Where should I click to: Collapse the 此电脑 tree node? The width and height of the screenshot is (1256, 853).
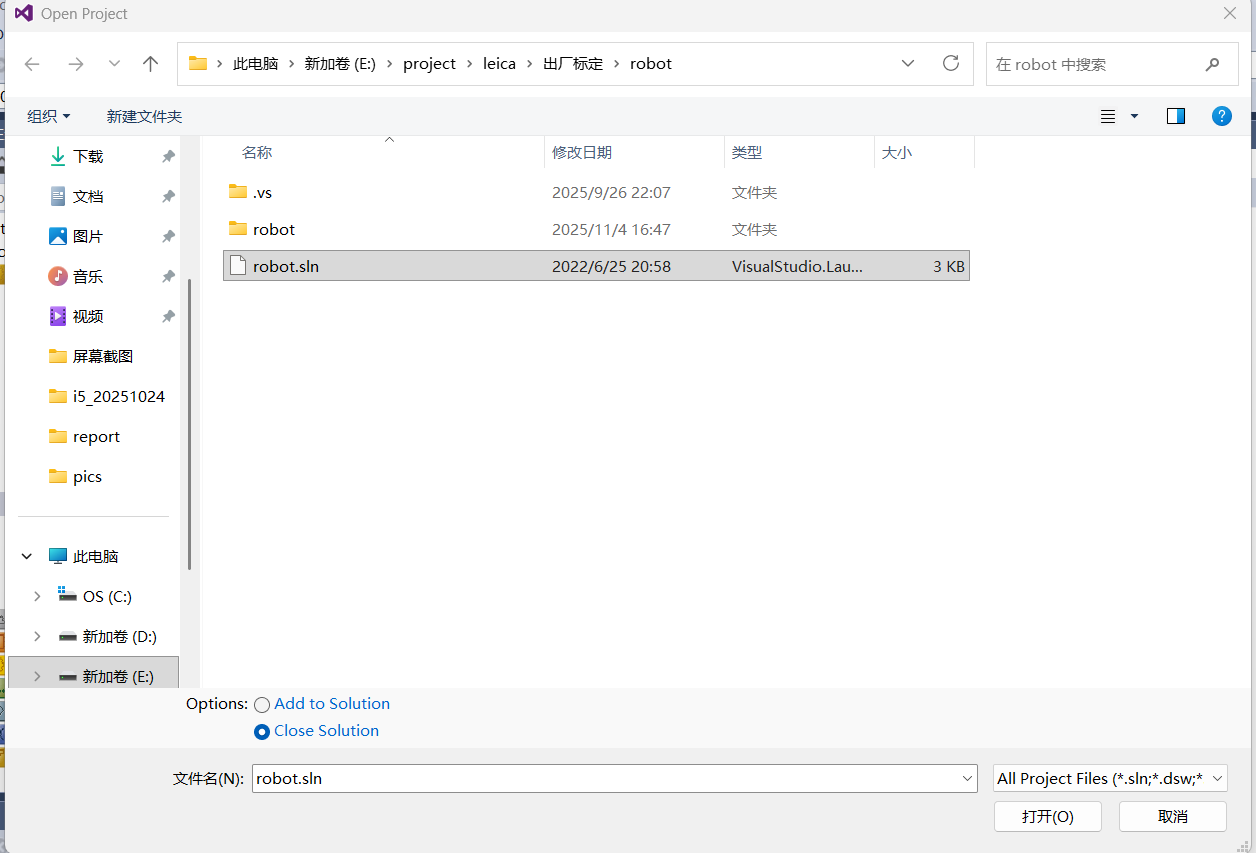[x=27, y=556]
